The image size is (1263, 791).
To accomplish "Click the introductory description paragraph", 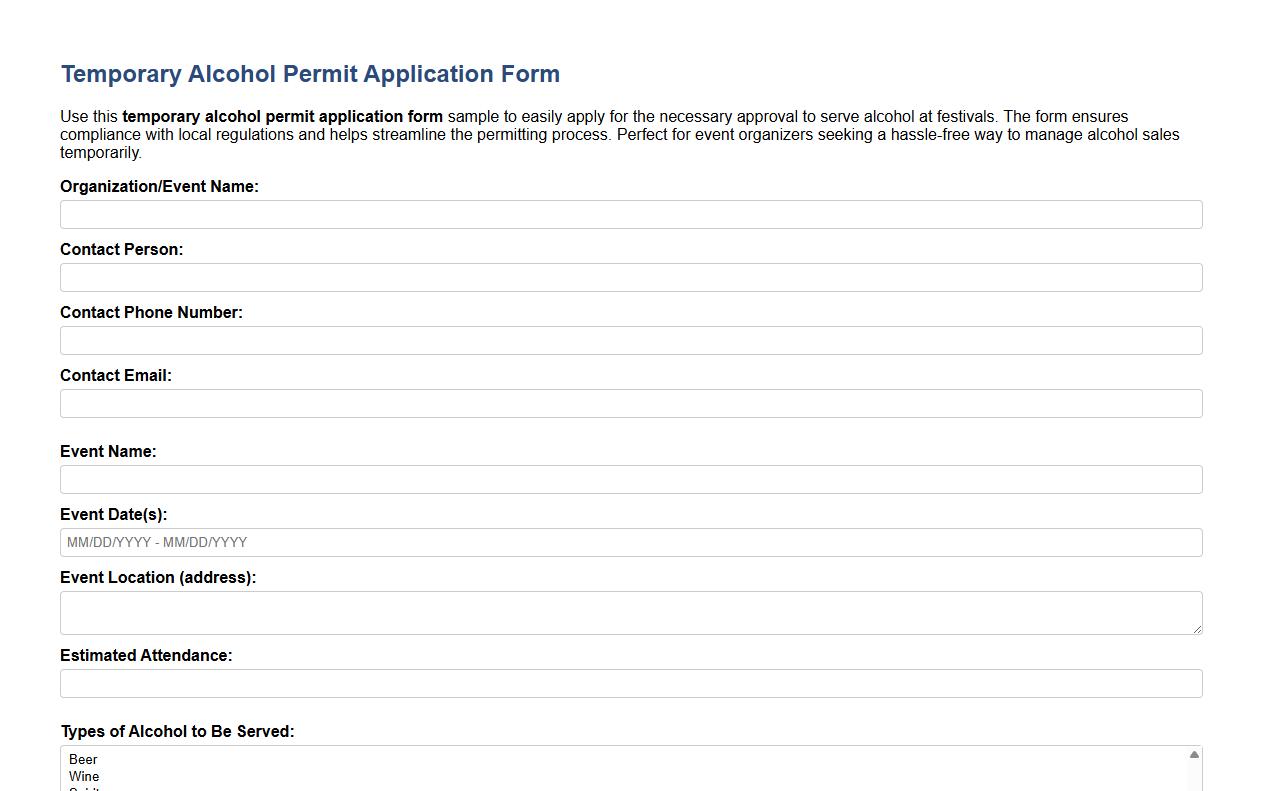I will [620, 134].
